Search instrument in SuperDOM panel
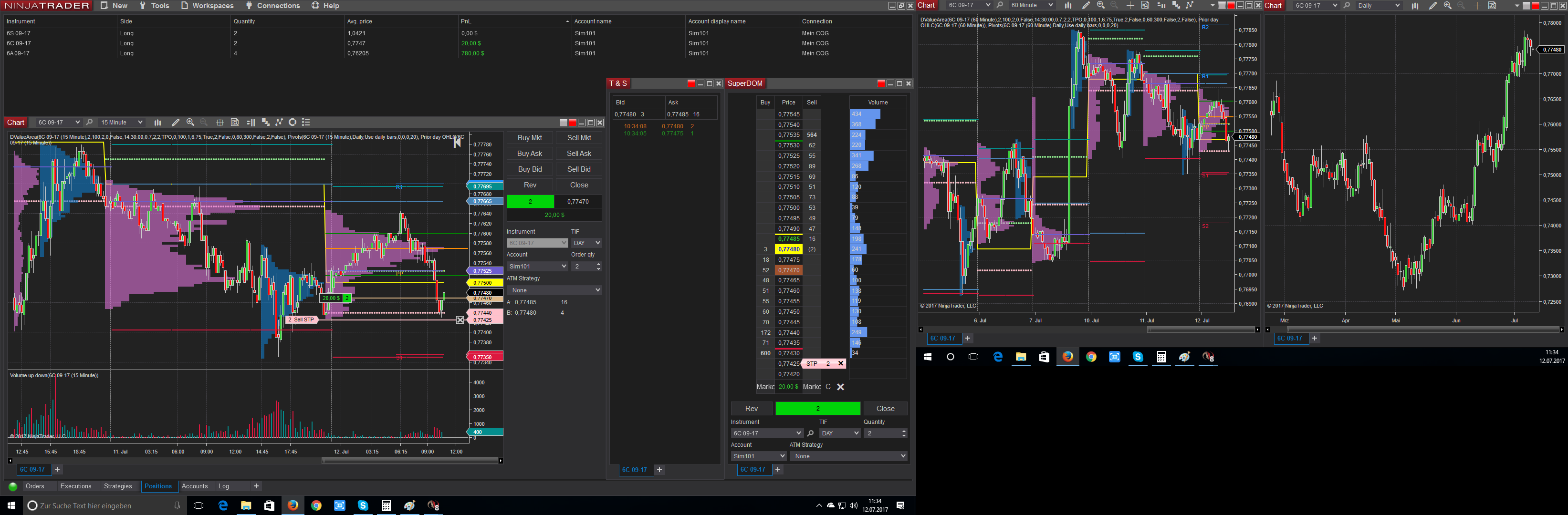1568x515 pixels. 810,433
